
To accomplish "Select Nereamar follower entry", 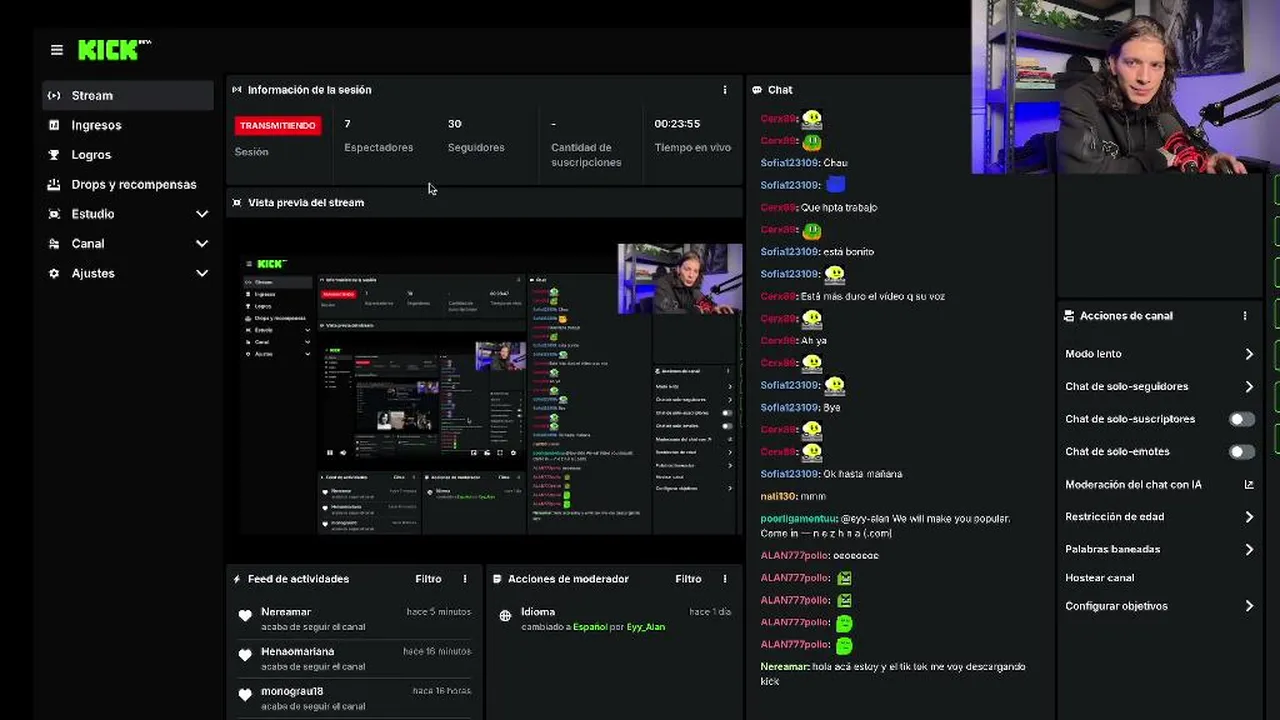I will [354, 619].
